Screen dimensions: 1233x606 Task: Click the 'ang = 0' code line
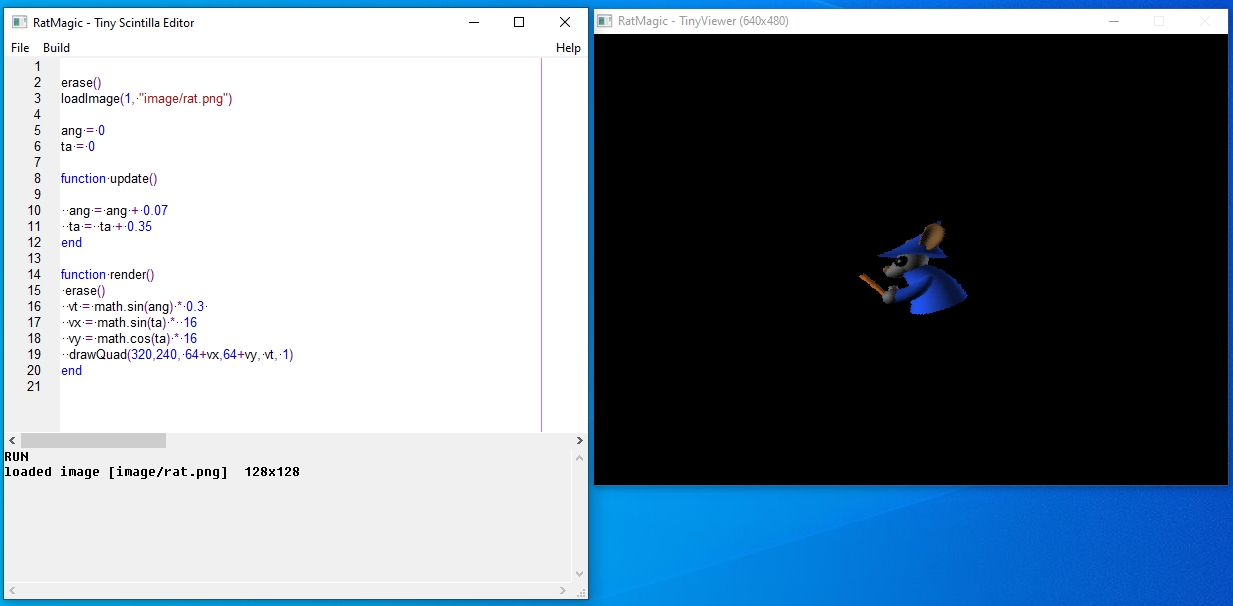click(83, 130)
